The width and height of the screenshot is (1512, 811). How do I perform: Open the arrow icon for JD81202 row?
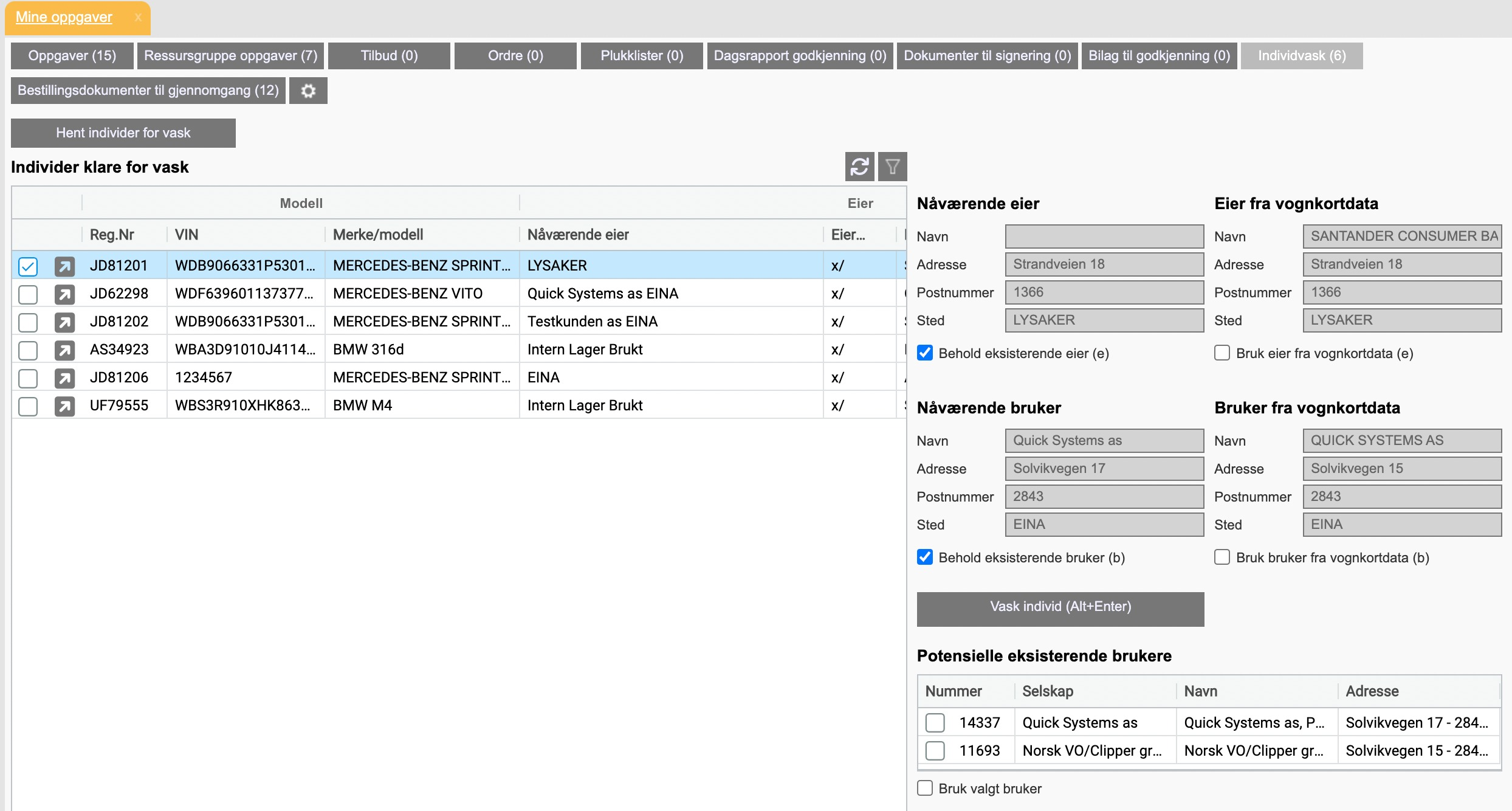(64, 322)
